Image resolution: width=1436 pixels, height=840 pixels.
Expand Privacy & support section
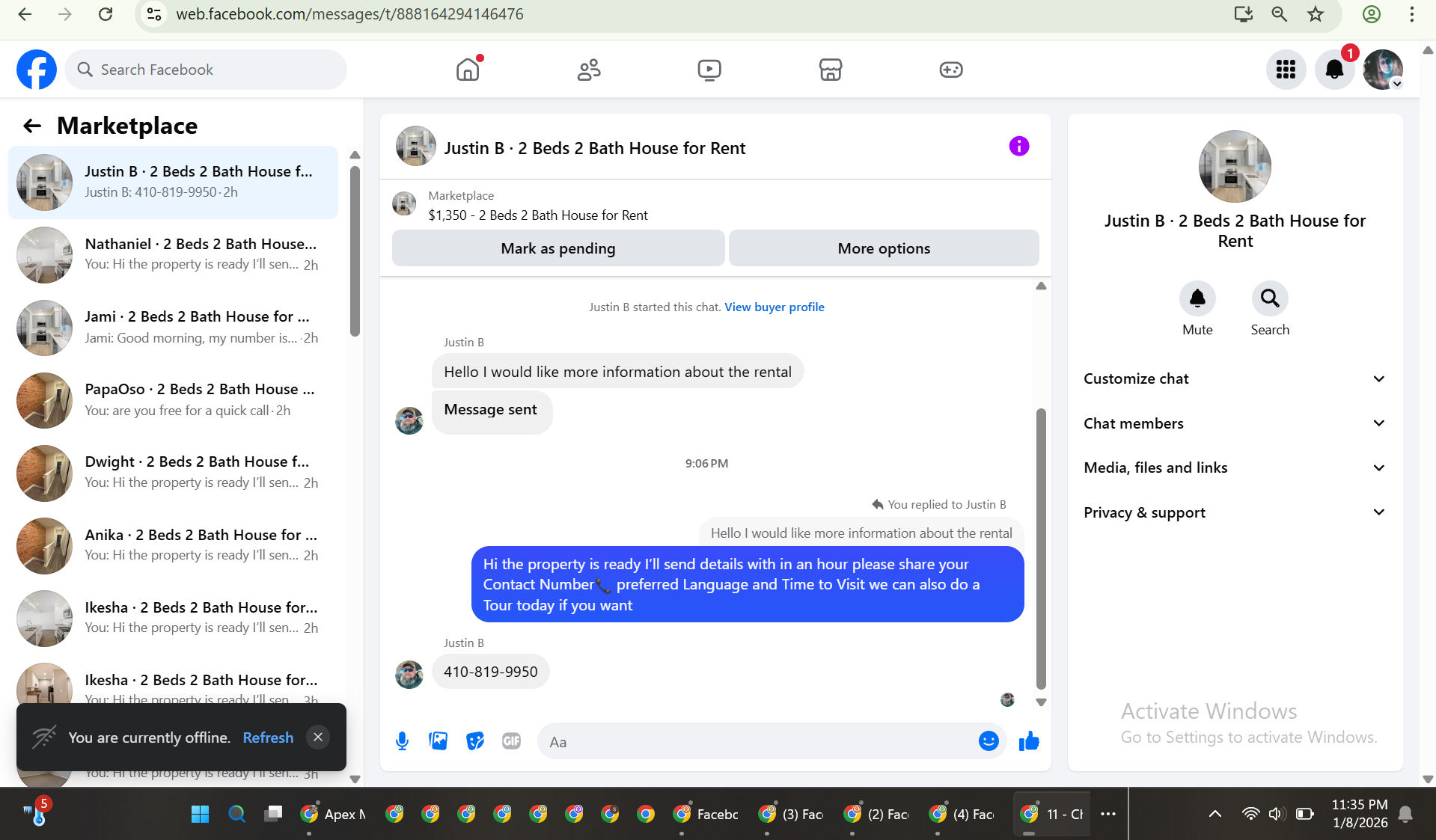(1235, 512)
